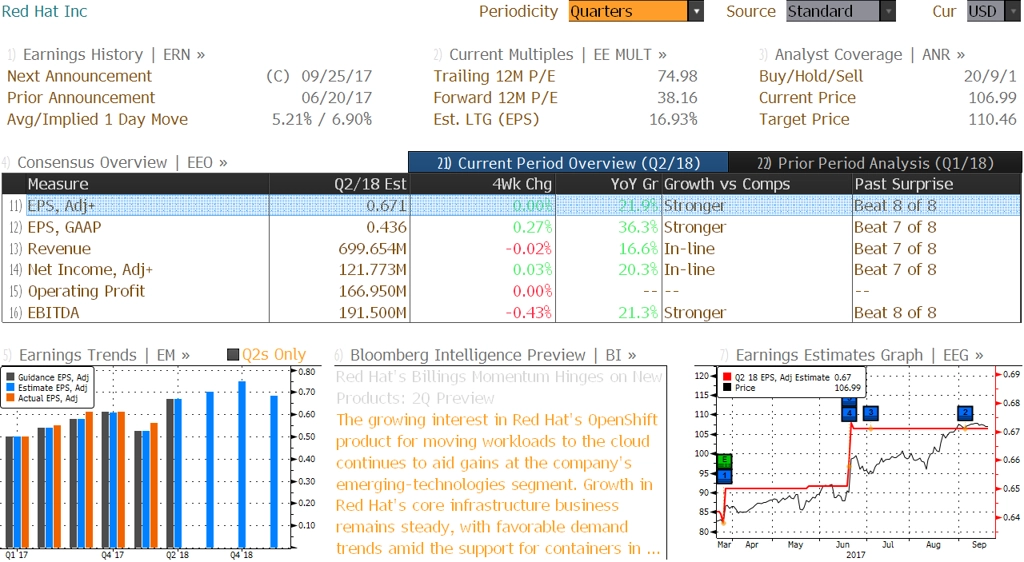Click the EPS GAAP YoY growth 36.3%
Screen dimensions: 1024x562
(x=638, y=227)
